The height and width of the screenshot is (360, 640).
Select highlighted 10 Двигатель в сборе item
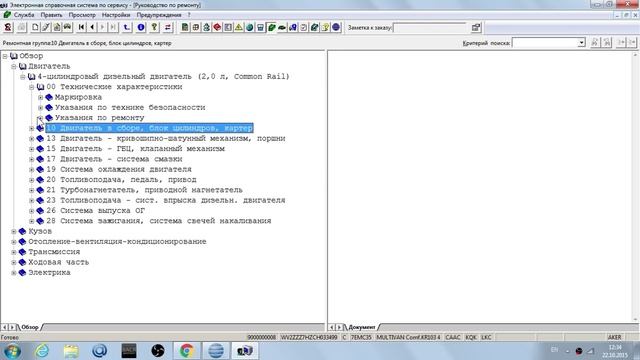(x=149, y=128)
